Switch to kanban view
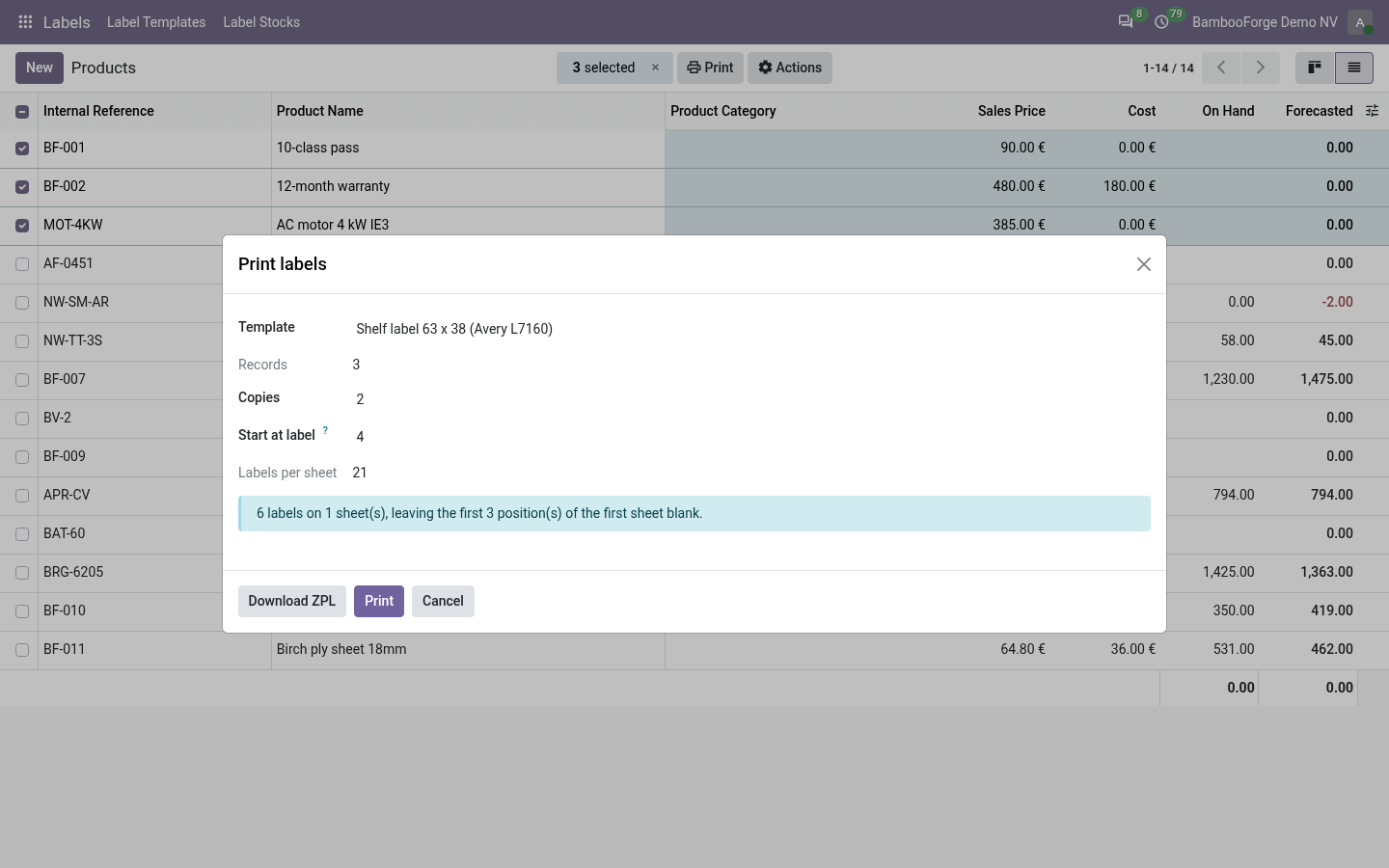1389x868 pixels. [x=1315, y=68]
